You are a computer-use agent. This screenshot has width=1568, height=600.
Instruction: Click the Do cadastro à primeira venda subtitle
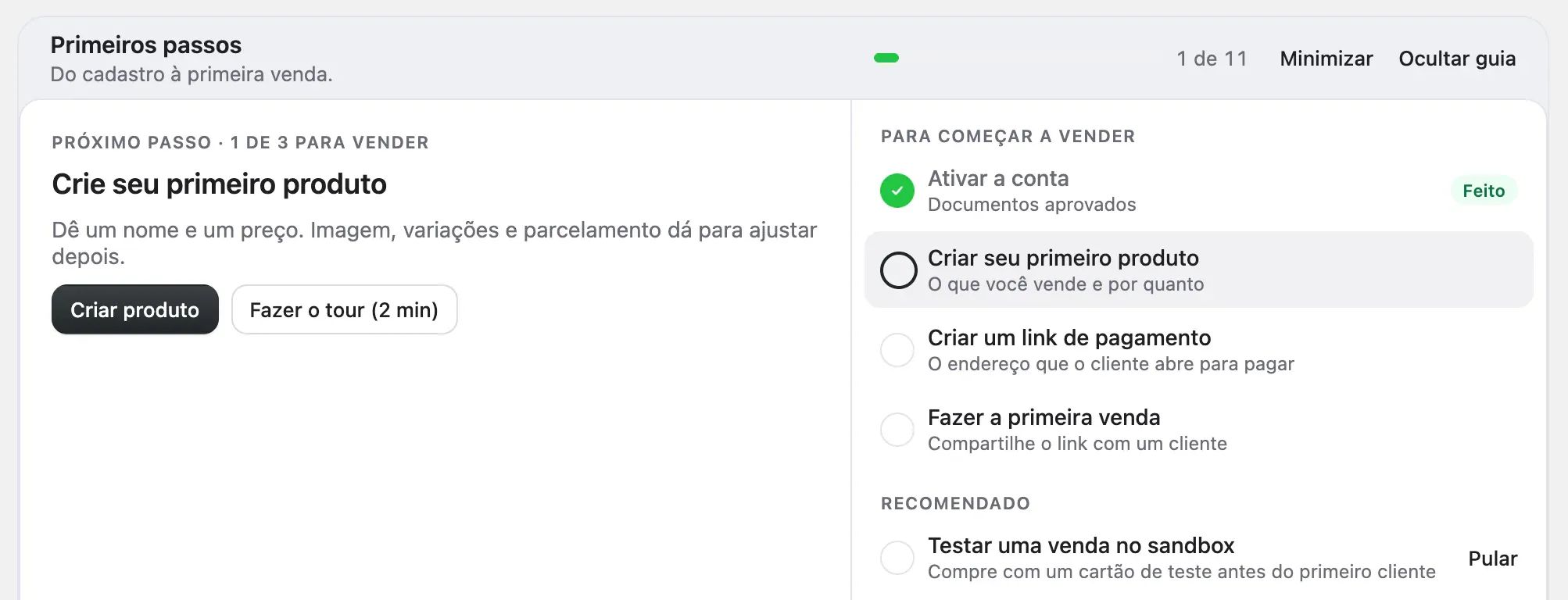[x=192, y=74]
